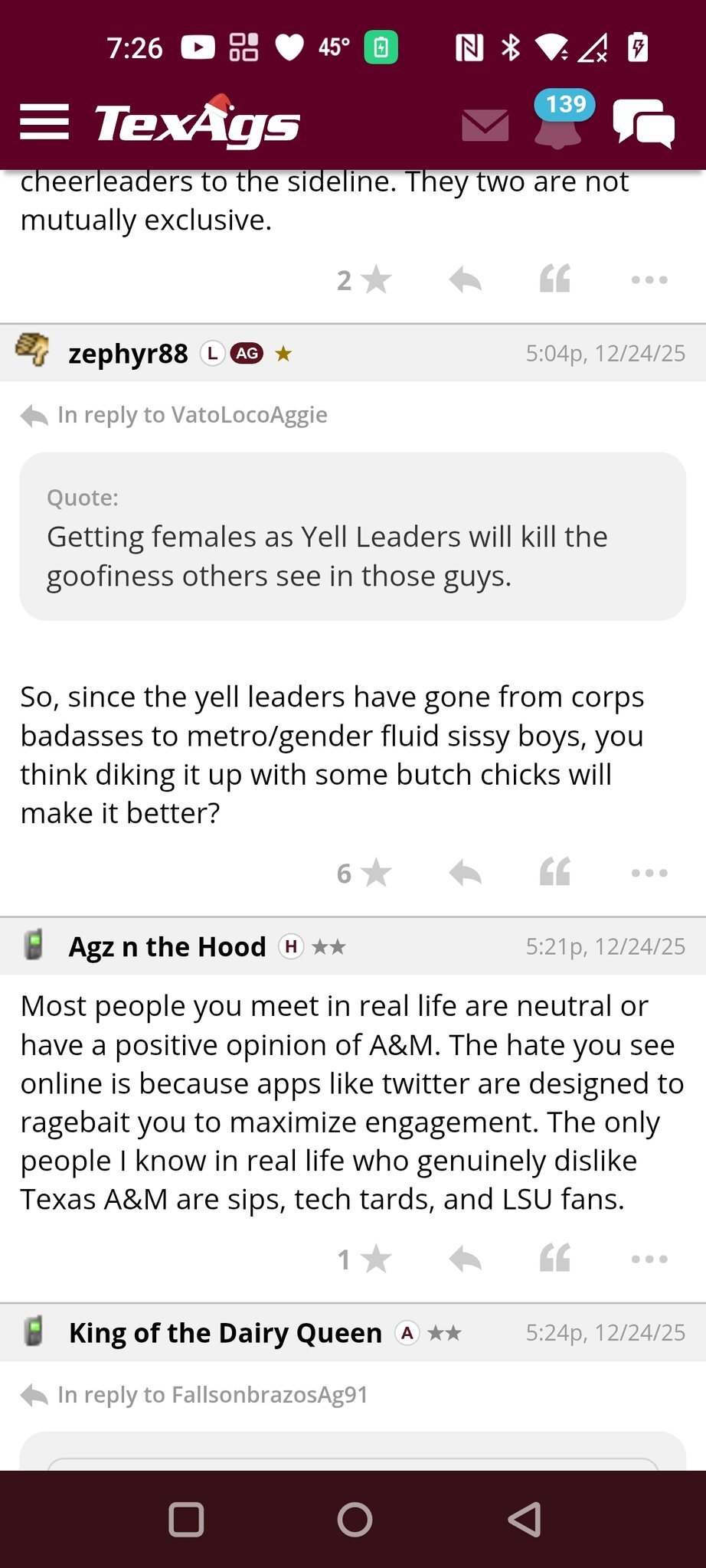Open more options on the top post
Image resolution: width=706 pixels, height=1568 pixels.
pyautogui.click(x=649, y=280)
